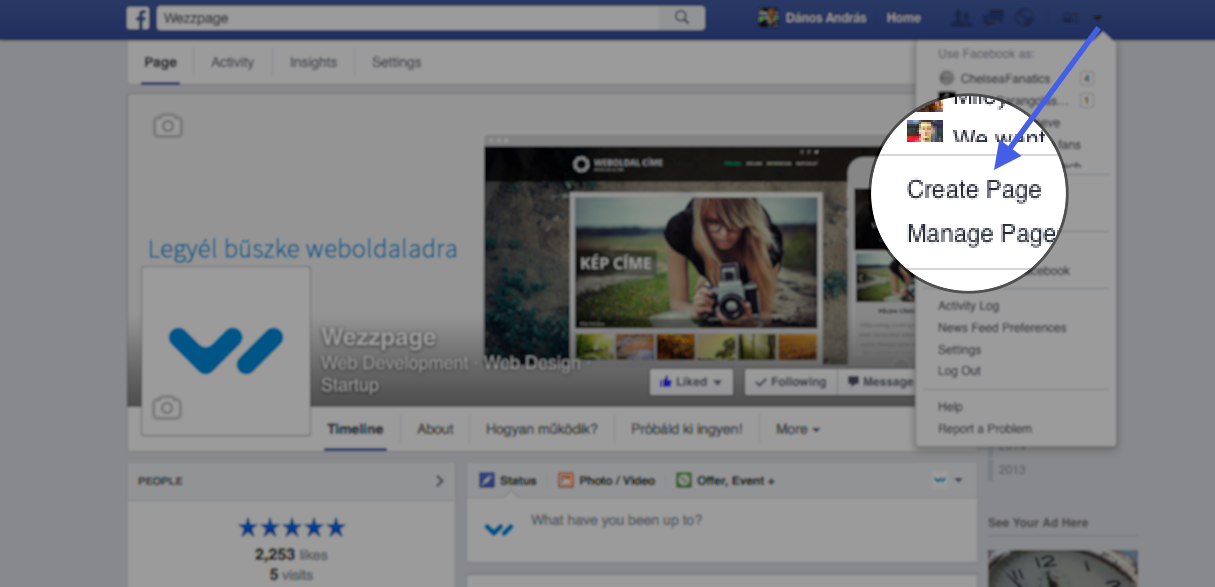Open the Próbáld ki ingyen! tab

pyautogui.click(x=687, y=429)
